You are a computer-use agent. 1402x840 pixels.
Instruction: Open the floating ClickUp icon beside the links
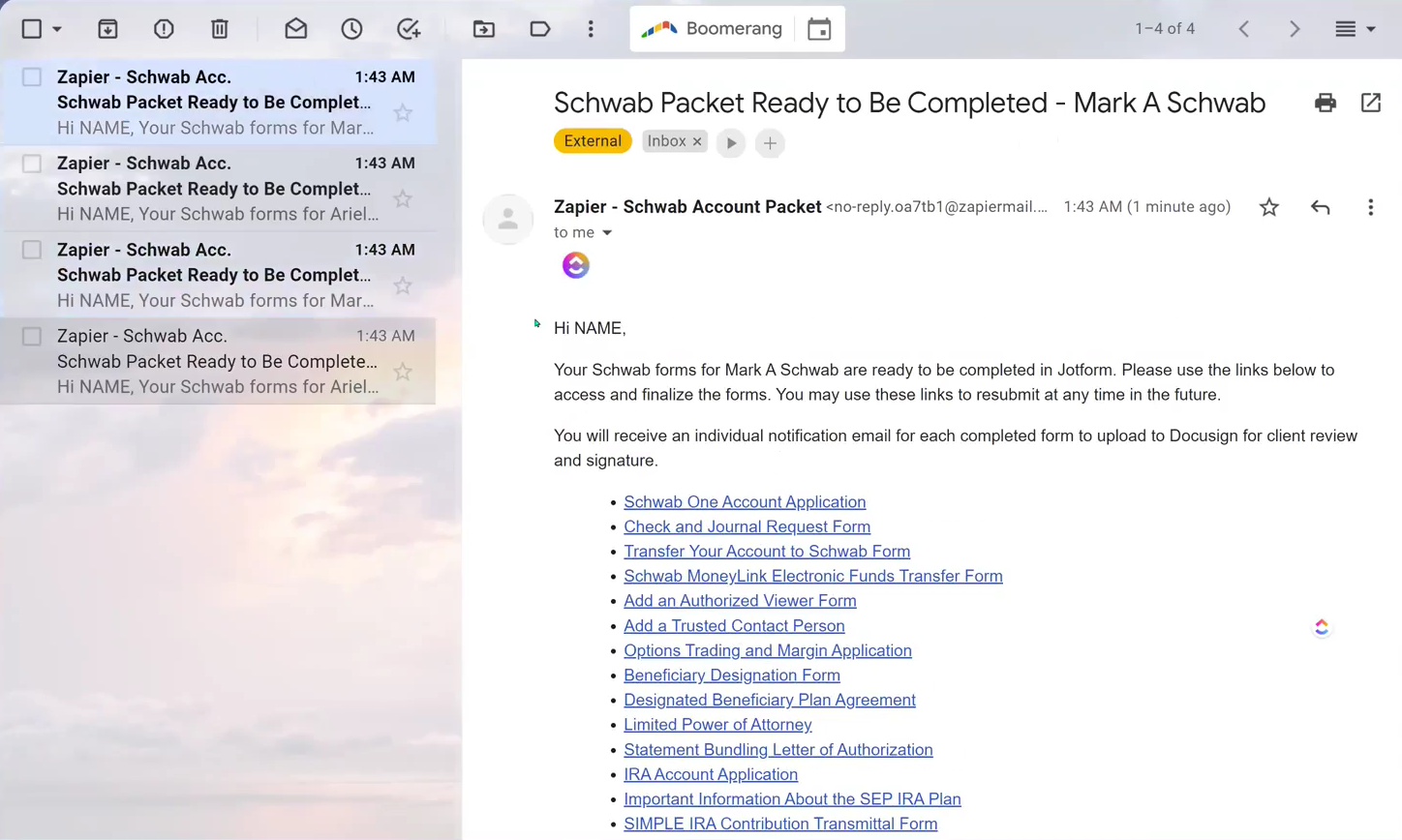coord(1322,628)
